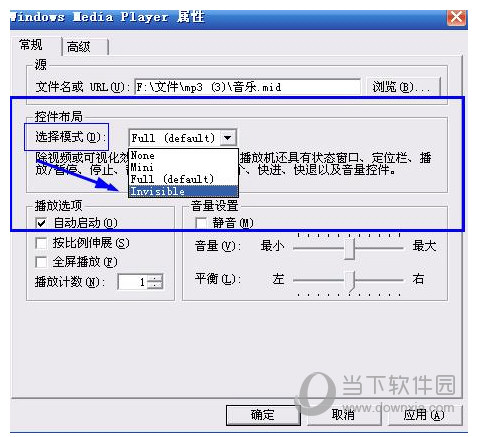479x437 pixels.
Task: Click the 应用(A) apply button
Action: coord(424,415)
